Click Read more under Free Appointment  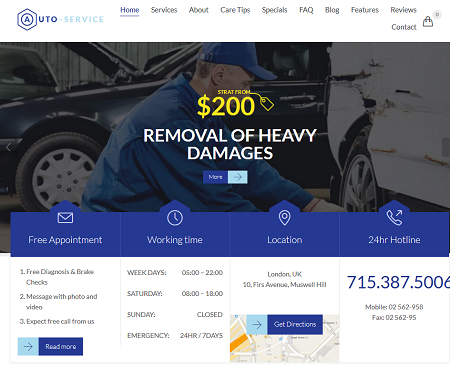(x=61, y=347)
